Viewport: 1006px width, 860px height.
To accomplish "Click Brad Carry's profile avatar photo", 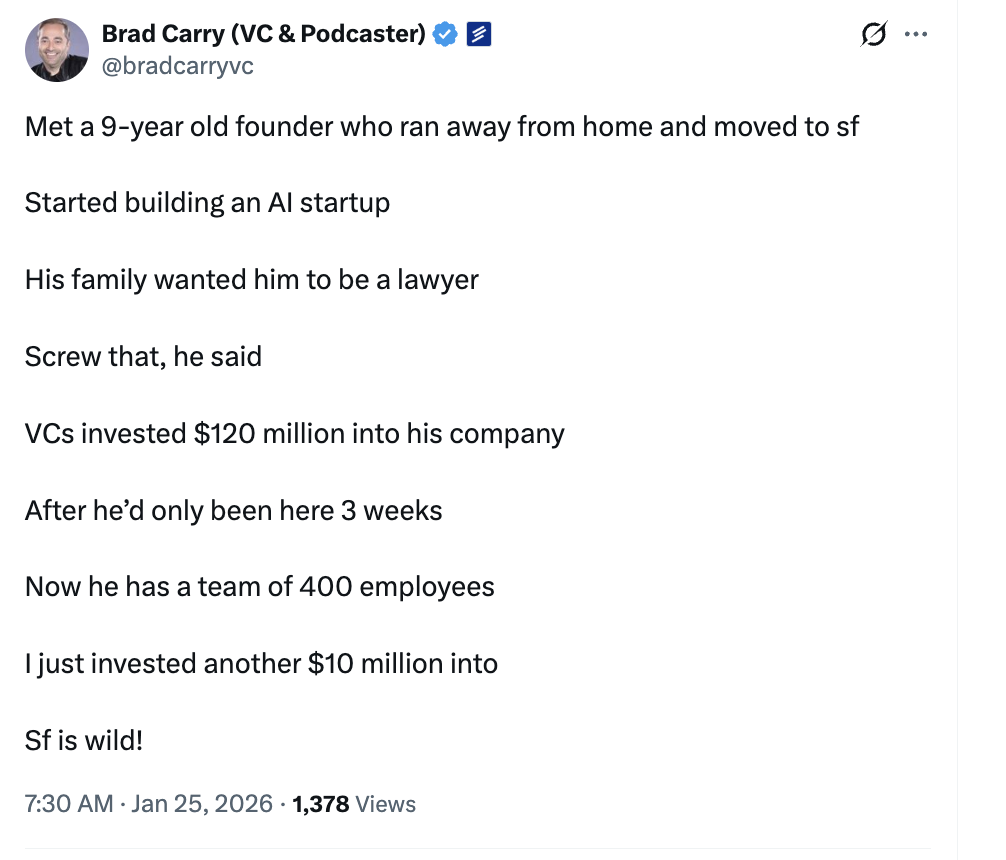I will (x=58, y=49).
